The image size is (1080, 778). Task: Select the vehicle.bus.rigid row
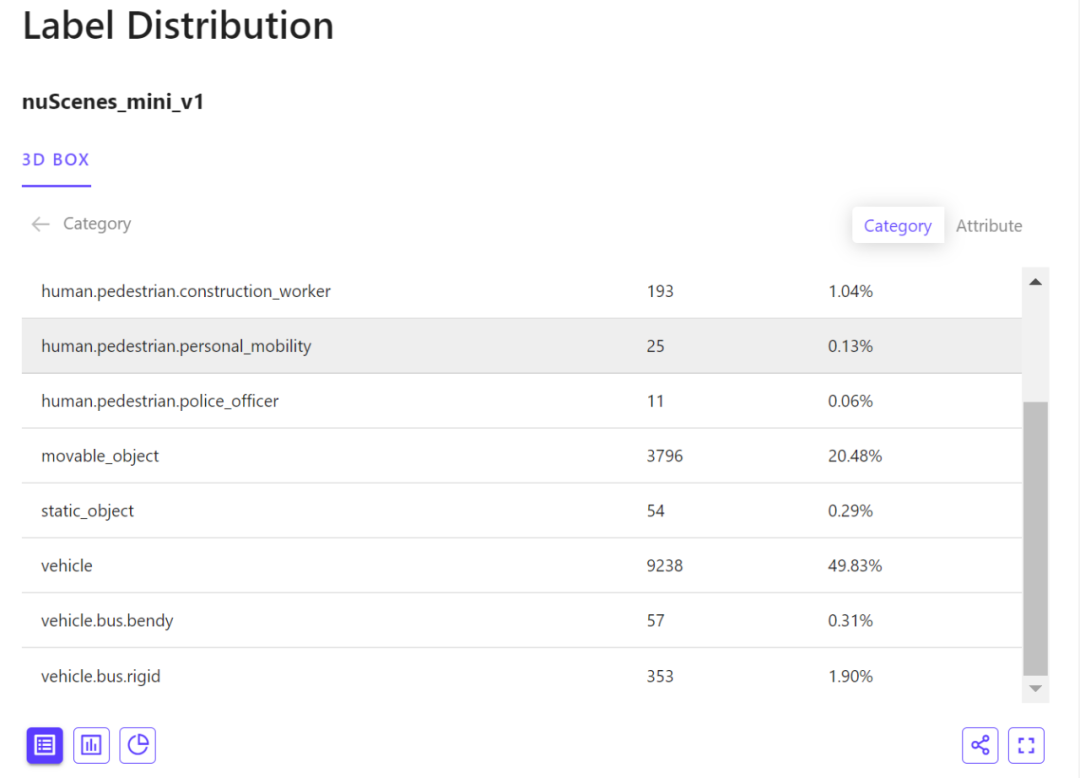coord(101,676)
